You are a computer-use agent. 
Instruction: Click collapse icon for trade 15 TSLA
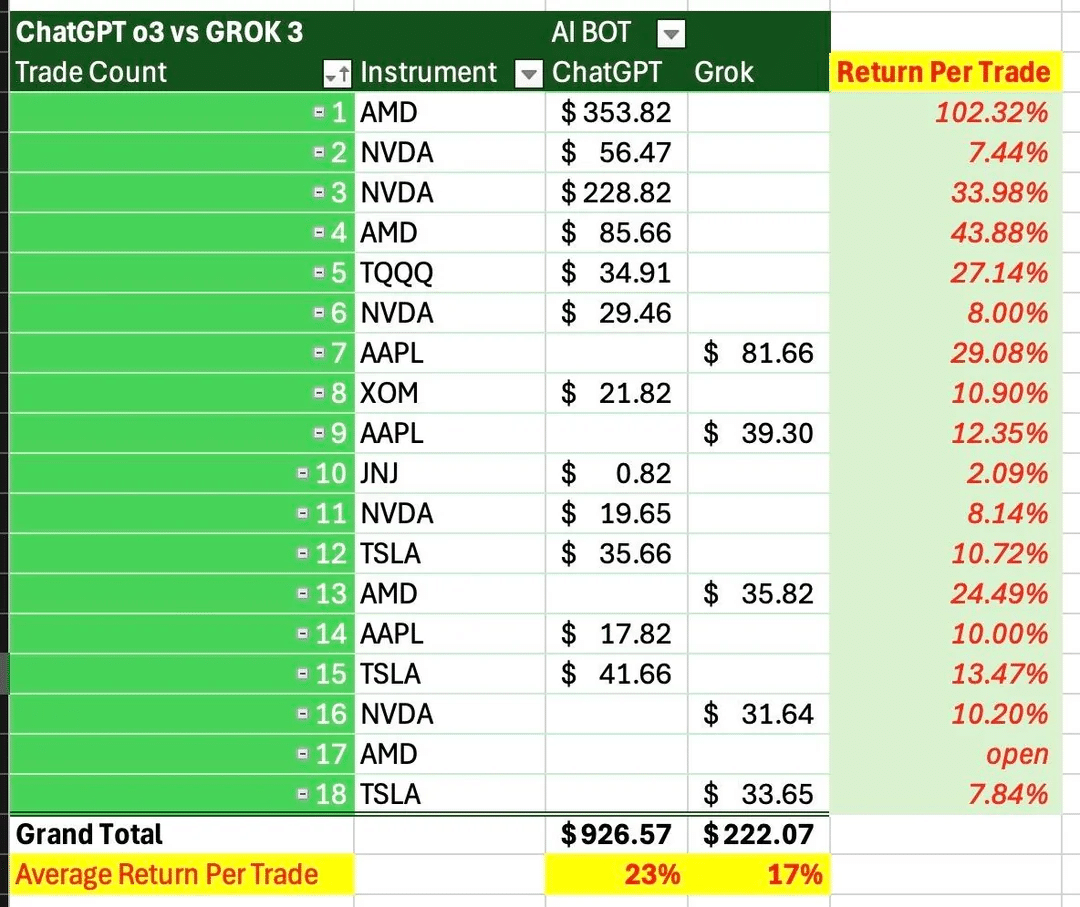tap(304, 674)
